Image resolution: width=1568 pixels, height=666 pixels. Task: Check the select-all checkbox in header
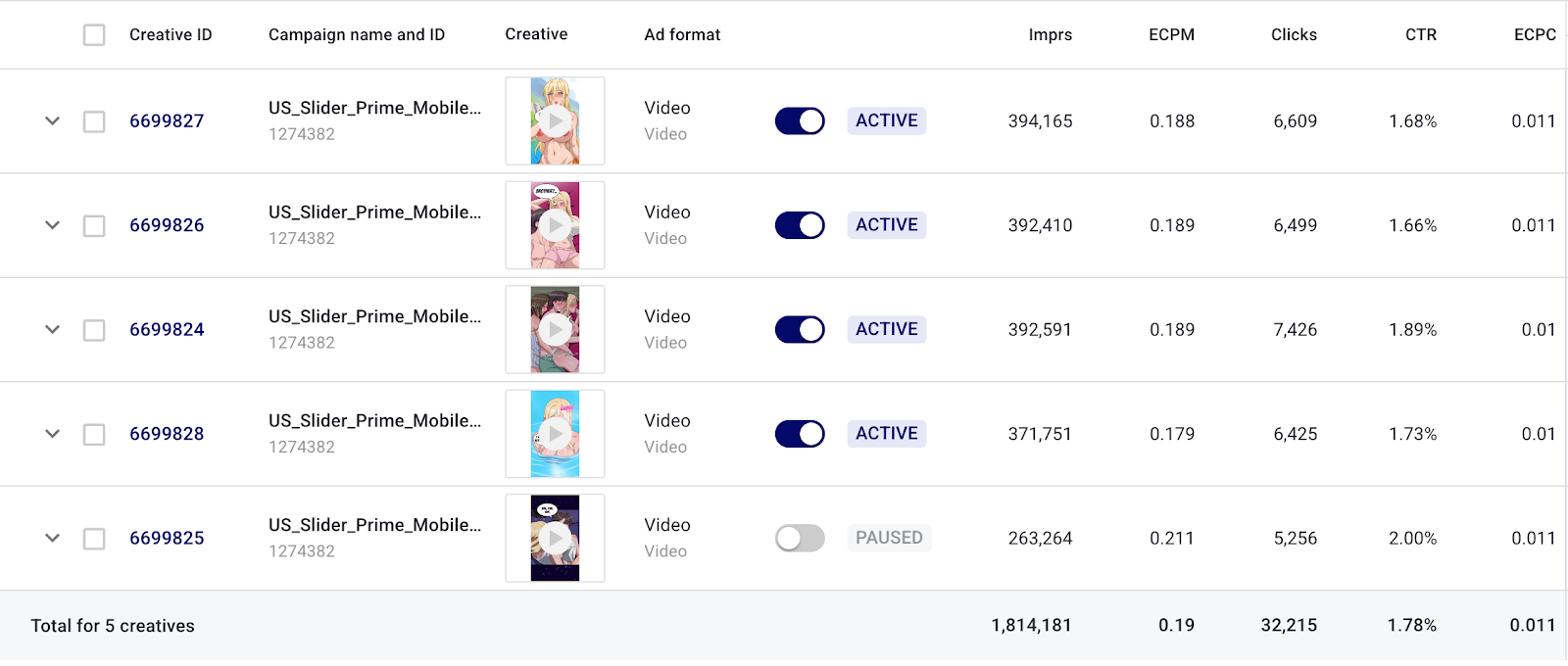click(94, 35)
